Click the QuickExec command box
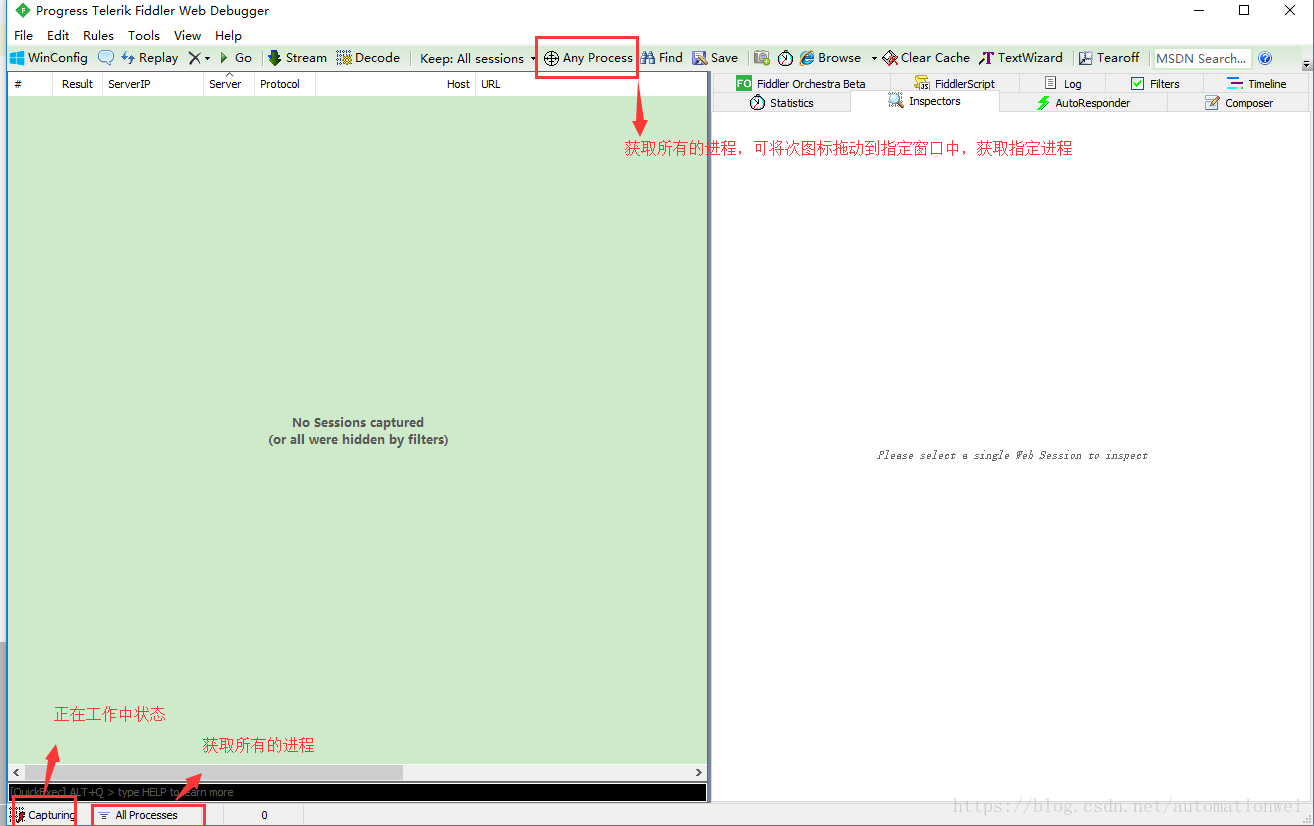The width and height of the screenshot is (1314, 826). 358,792
